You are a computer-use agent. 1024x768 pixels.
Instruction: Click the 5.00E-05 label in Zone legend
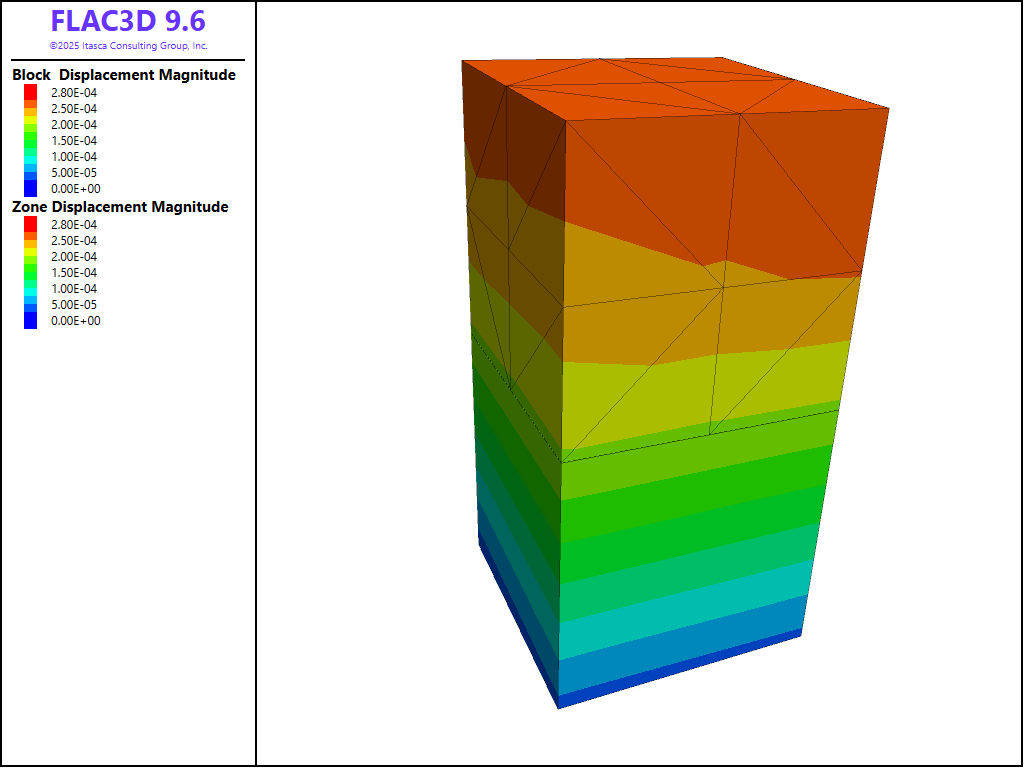click(75, 305)
